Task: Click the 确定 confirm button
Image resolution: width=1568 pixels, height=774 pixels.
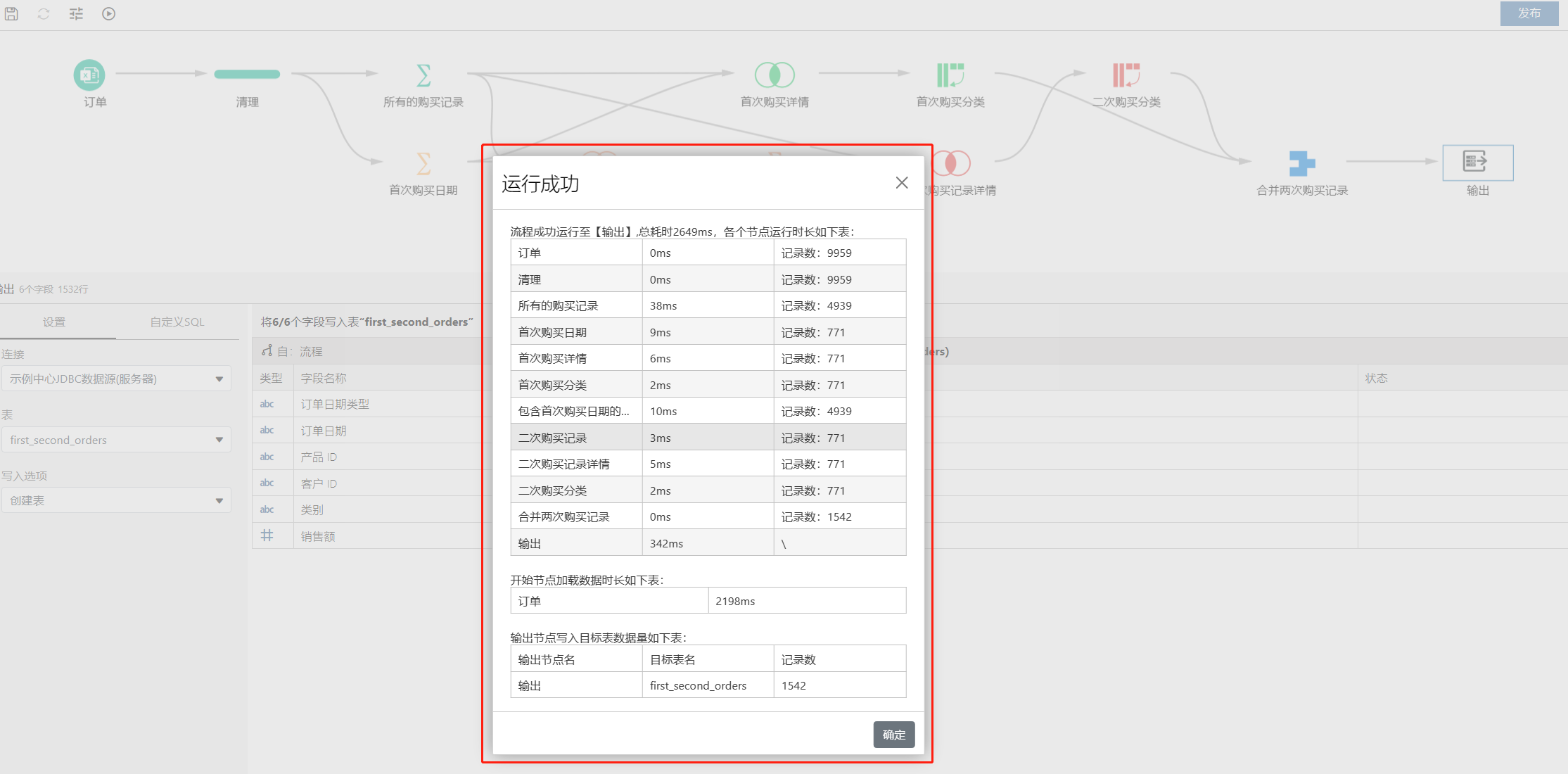Action: click(894, 735)
